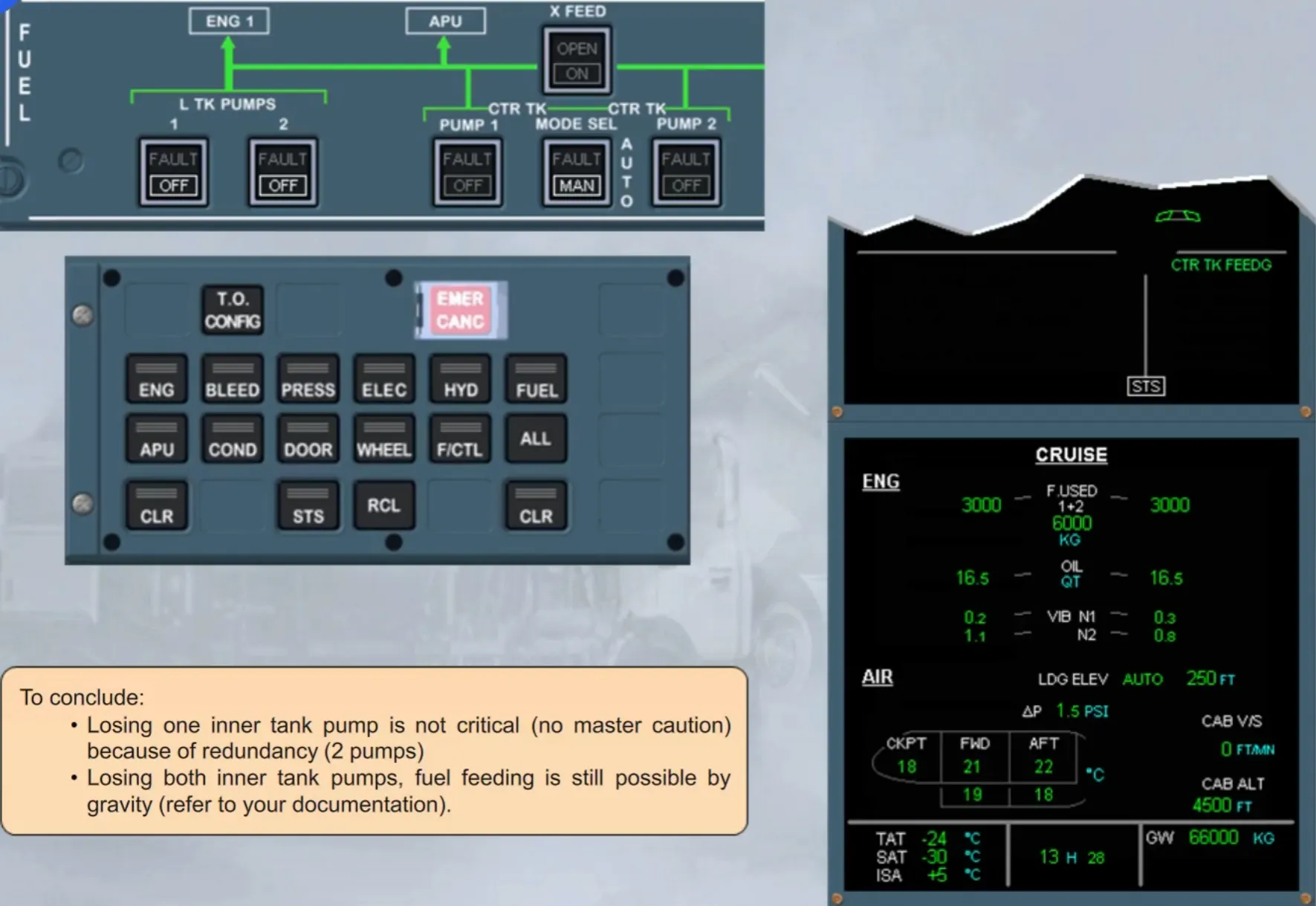
Task: Select the ELEC system page key
Action: coord(384,380)
